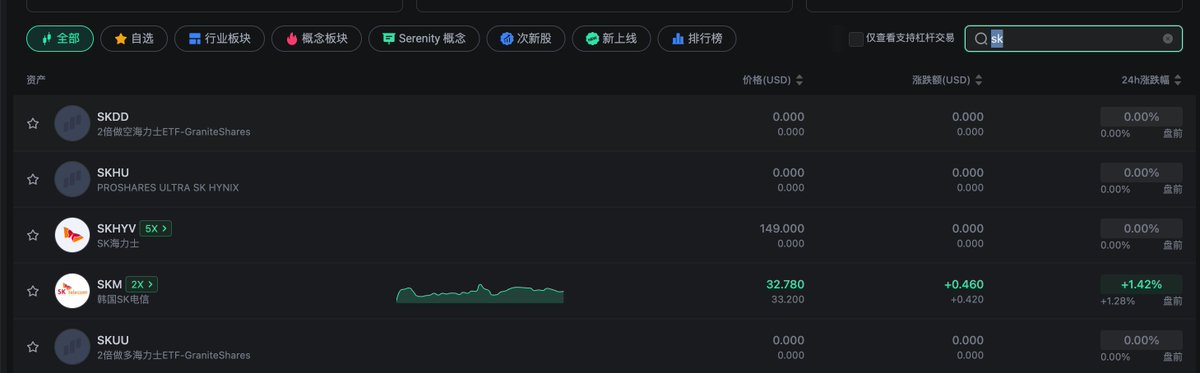Image resolution: width=1200 pixels, height=373 pixels.
Task: Click the SK海力士 logo for SKHYV
Action: [72, 235]
